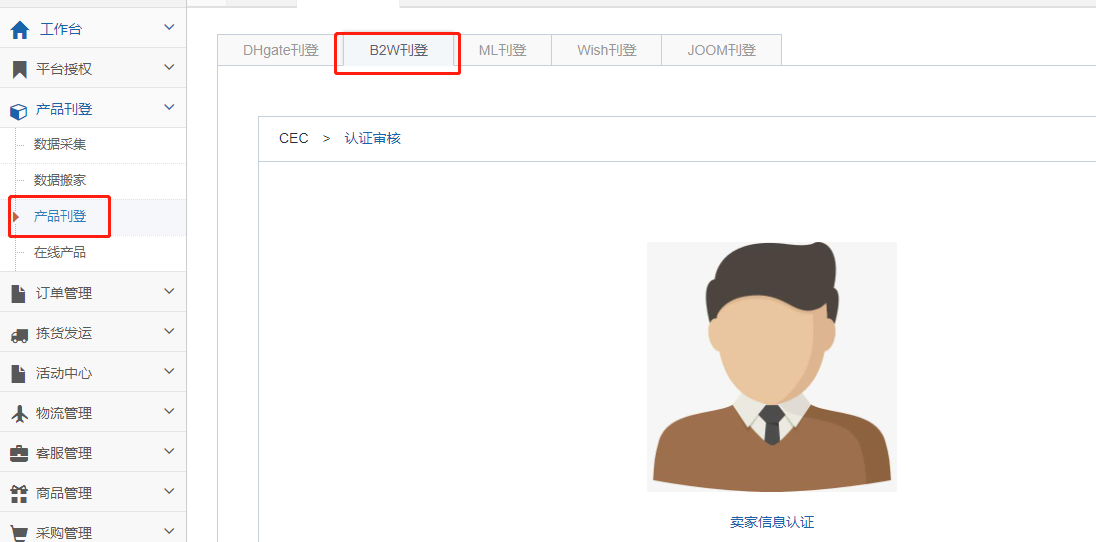This screenshot has height=542, width=1096.
Task: Click the 卖家信息认证 link
Action: [x=772, y=522]
